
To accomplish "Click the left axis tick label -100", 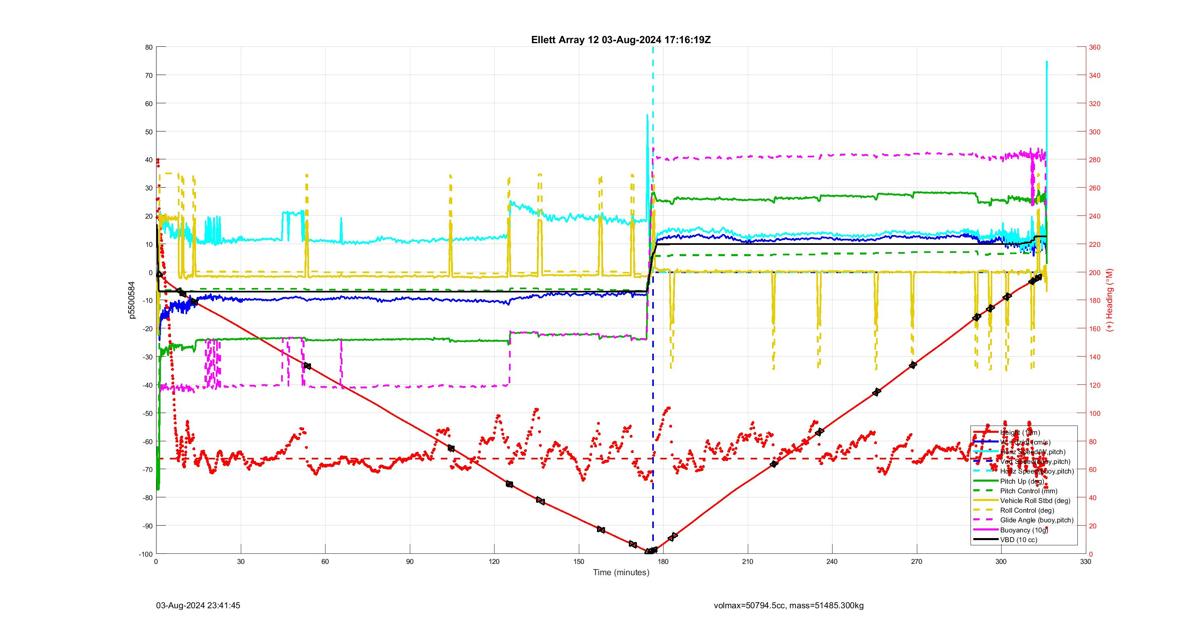I will [x=144, y=554].
